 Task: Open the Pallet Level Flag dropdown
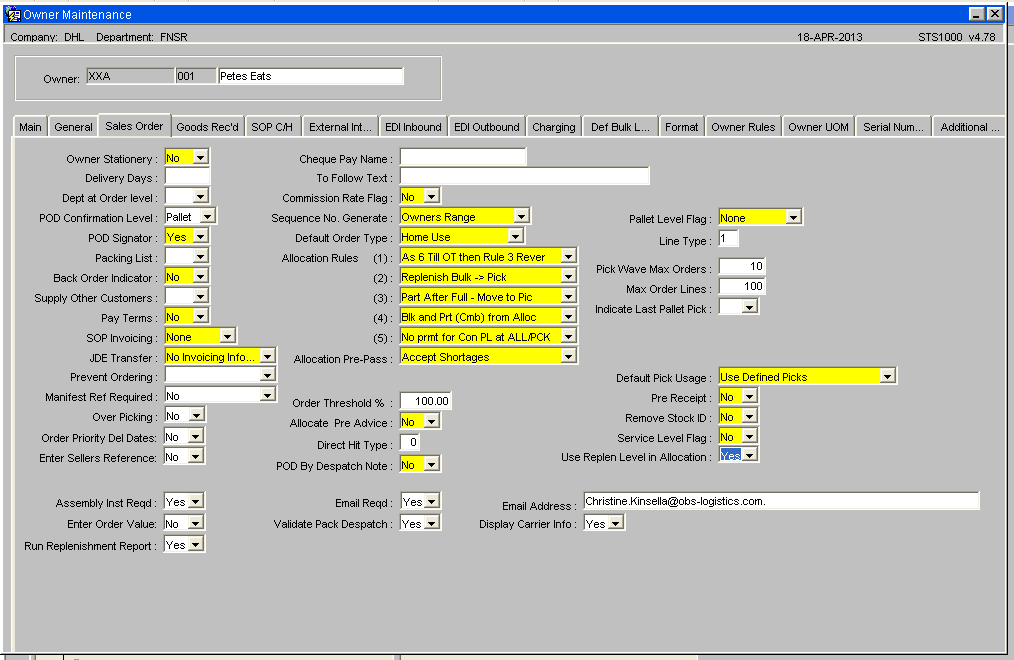pos(793,217)
